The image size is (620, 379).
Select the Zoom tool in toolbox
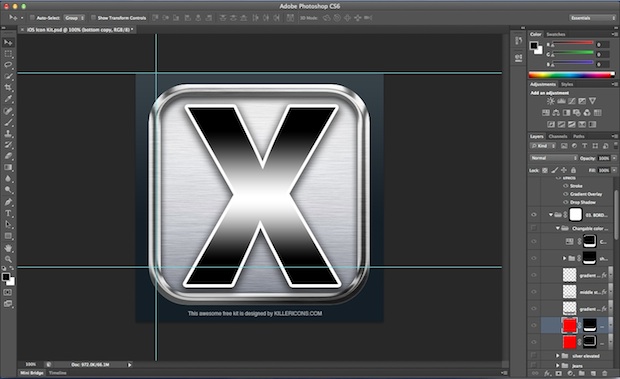tap(8, 259)
